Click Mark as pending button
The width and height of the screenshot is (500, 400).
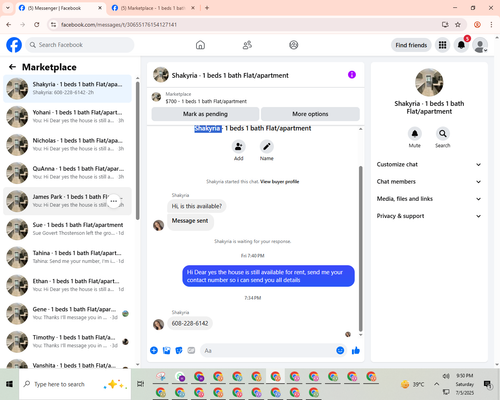pos(205,114)
